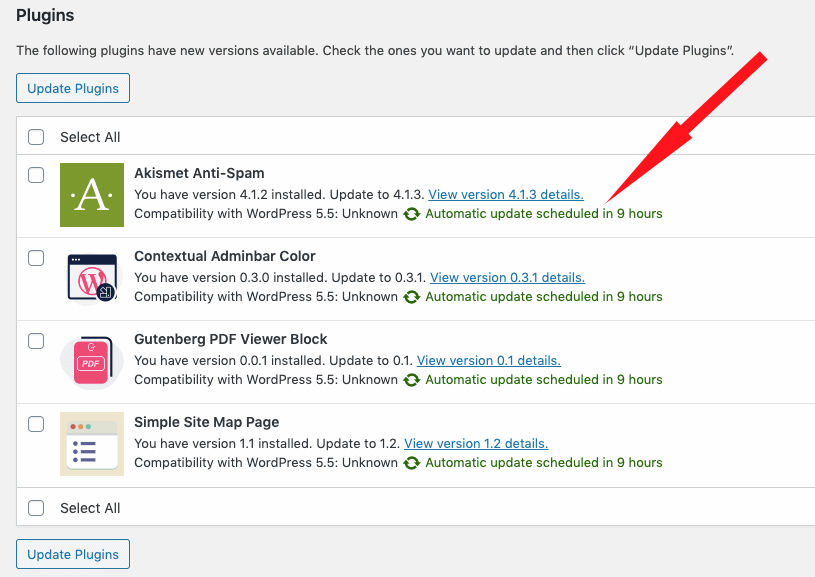Tick the Contextual Adminbar Color checkbox
815x577 pixels.
pos(36,258)
